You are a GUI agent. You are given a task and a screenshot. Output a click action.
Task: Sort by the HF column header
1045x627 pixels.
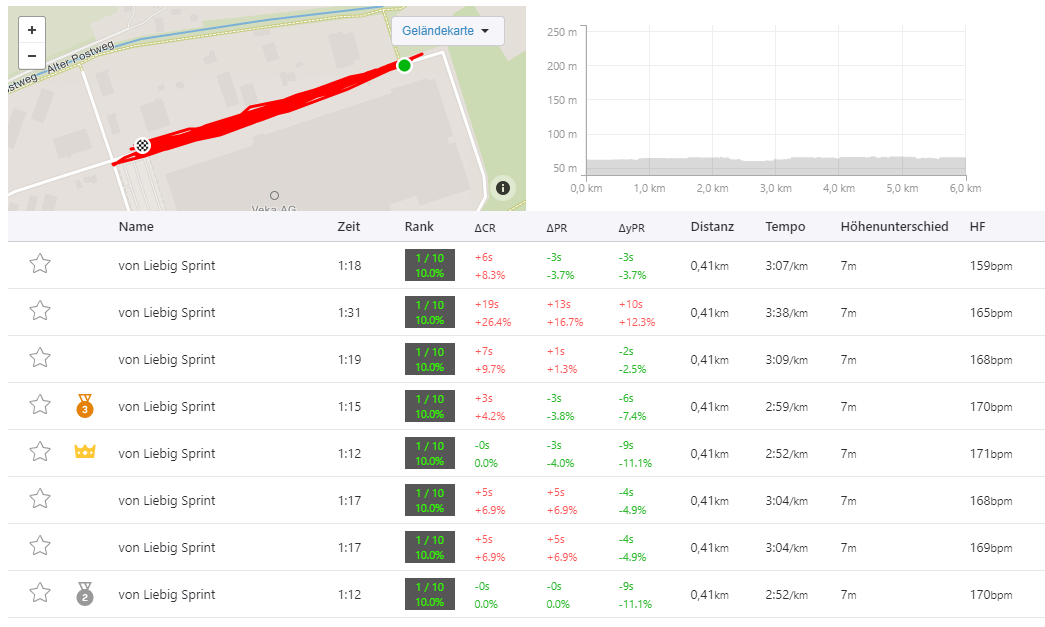pos(977,227)
